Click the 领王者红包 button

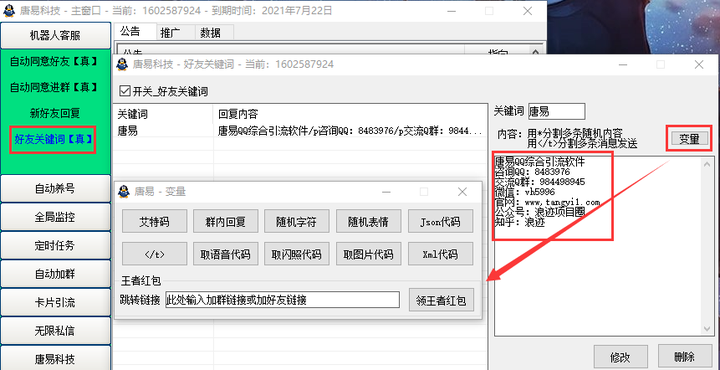point(441,300)
